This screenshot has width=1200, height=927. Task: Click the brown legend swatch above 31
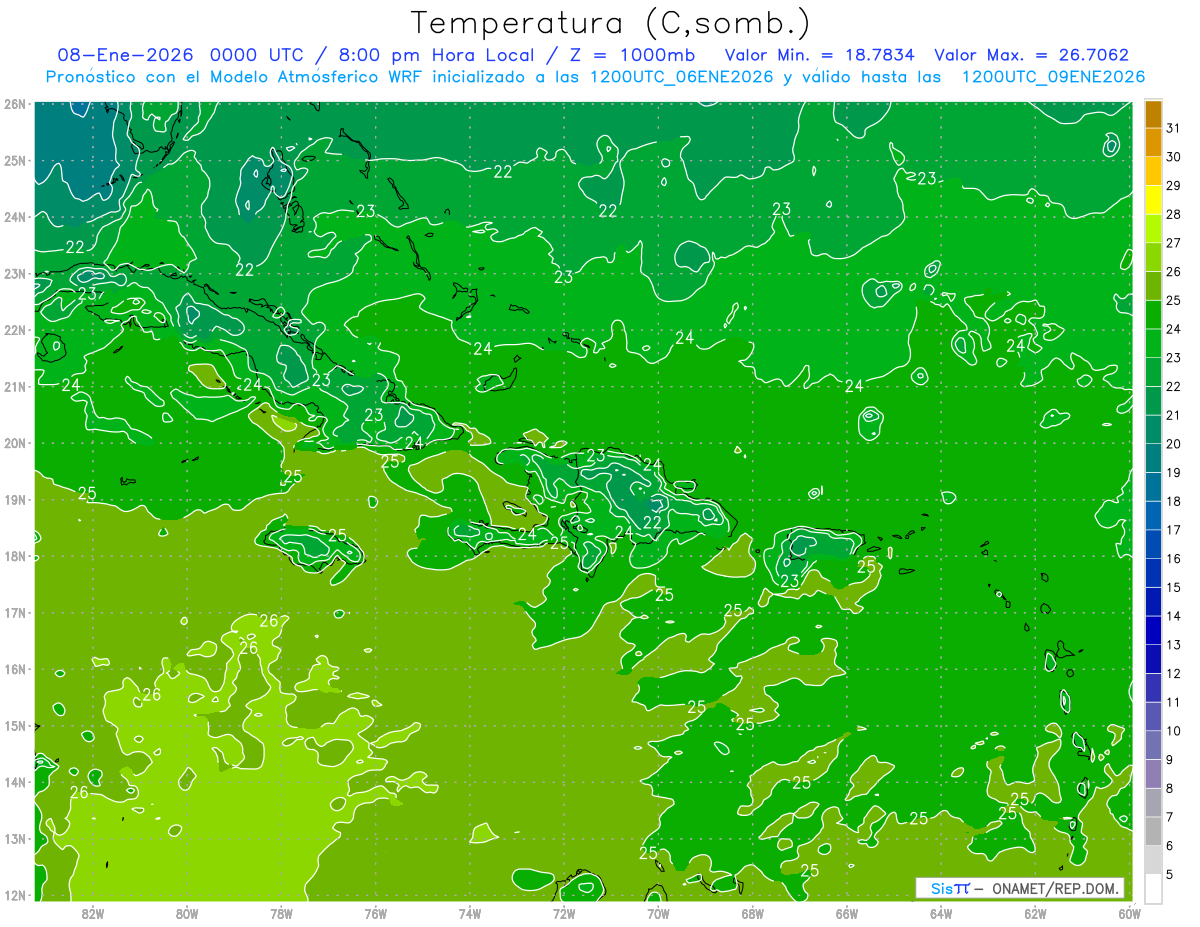click(x=1153, y=113)
